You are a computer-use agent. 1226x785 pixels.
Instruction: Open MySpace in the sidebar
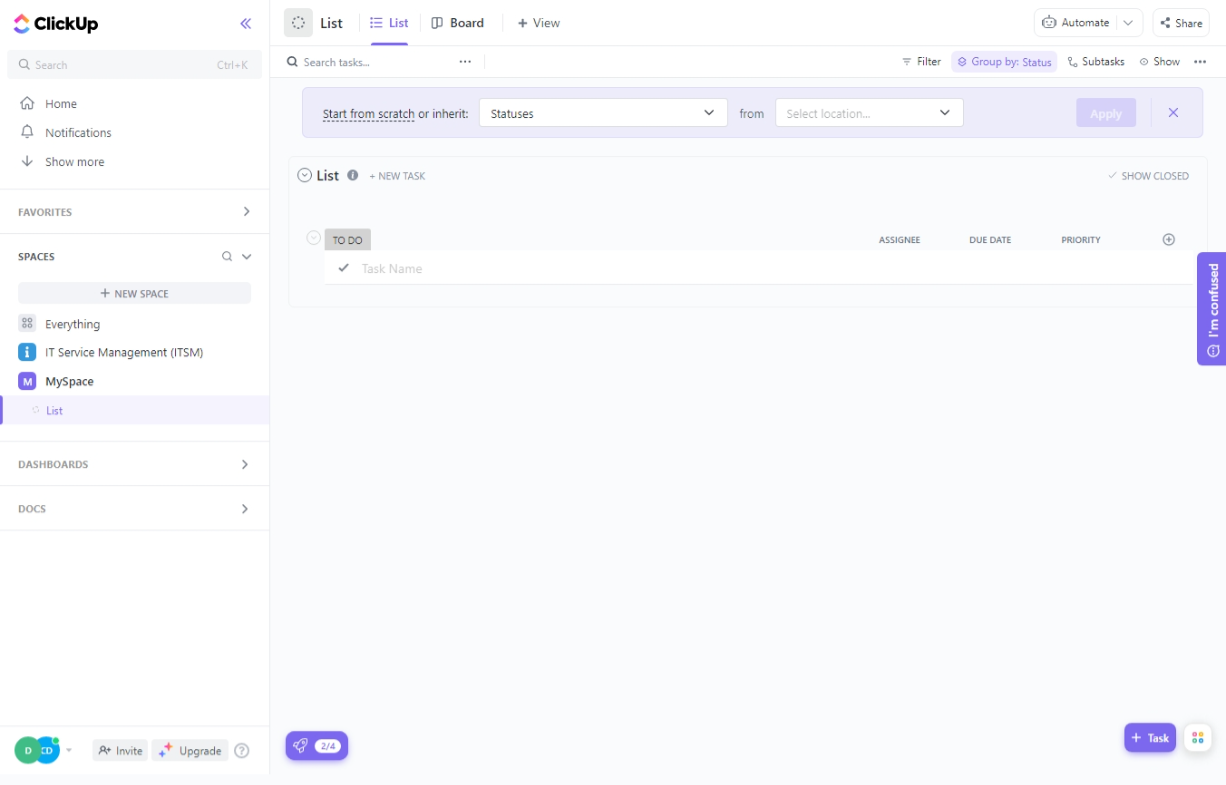tap(69, 381)
